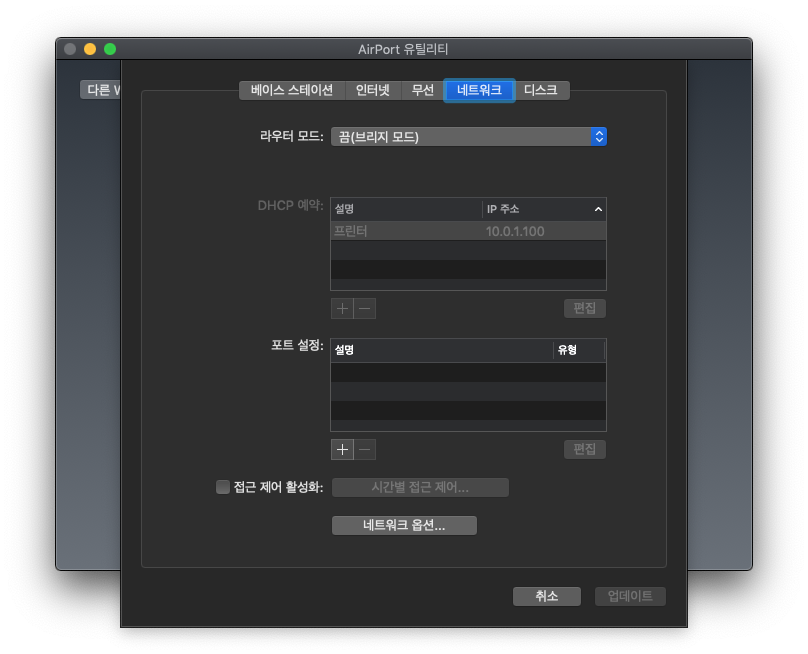Click 편집 button under 포트 설정 table
Screen dimensions: 808x654
point(585,449)
